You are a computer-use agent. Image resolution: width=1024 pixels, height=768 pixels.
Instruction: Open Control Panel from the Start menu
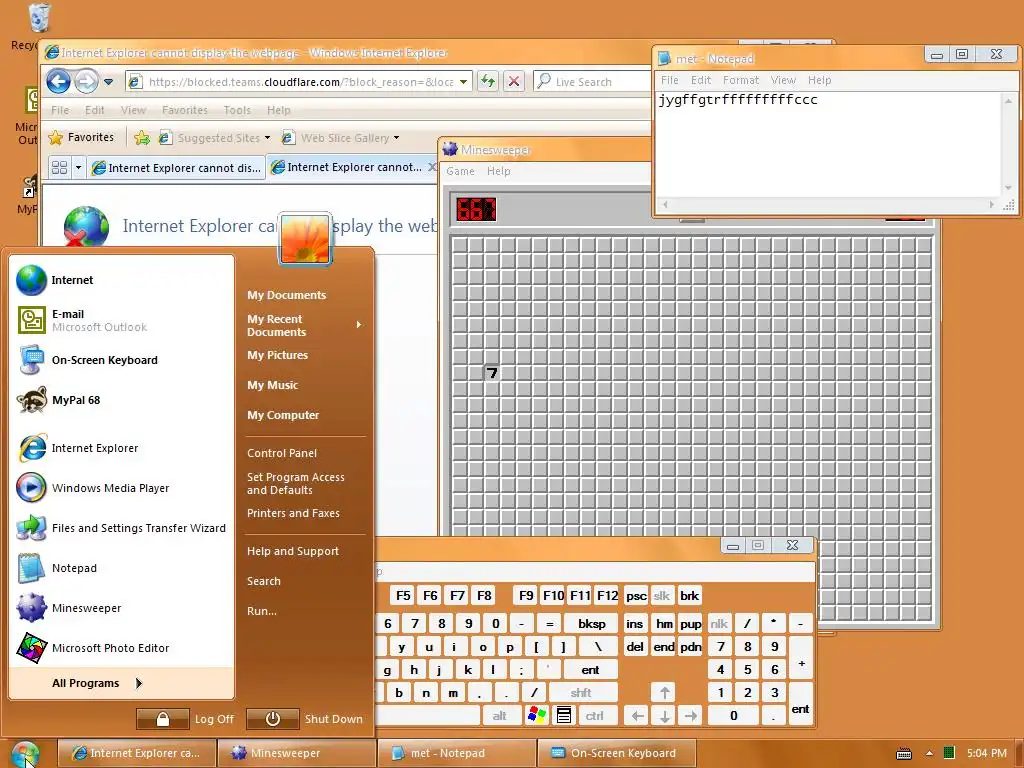click(x=282, y=453)
